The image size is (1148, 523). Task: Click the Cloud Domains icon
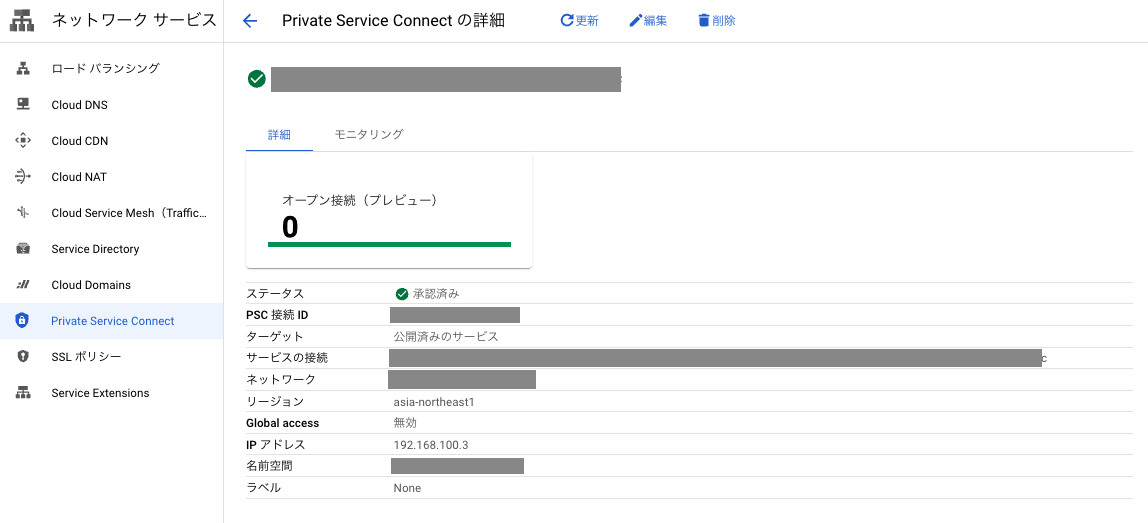(23, 284)
